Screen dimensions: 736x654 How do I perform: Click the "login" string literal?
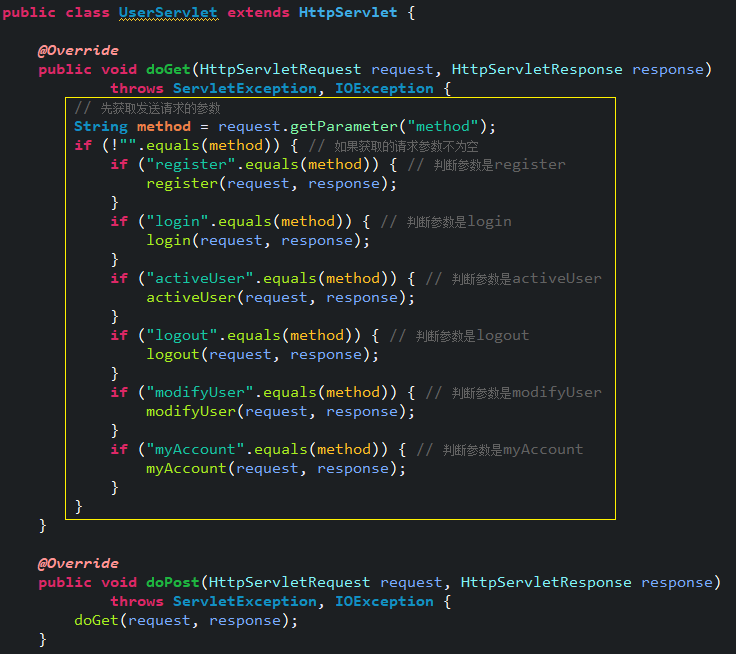177,222
